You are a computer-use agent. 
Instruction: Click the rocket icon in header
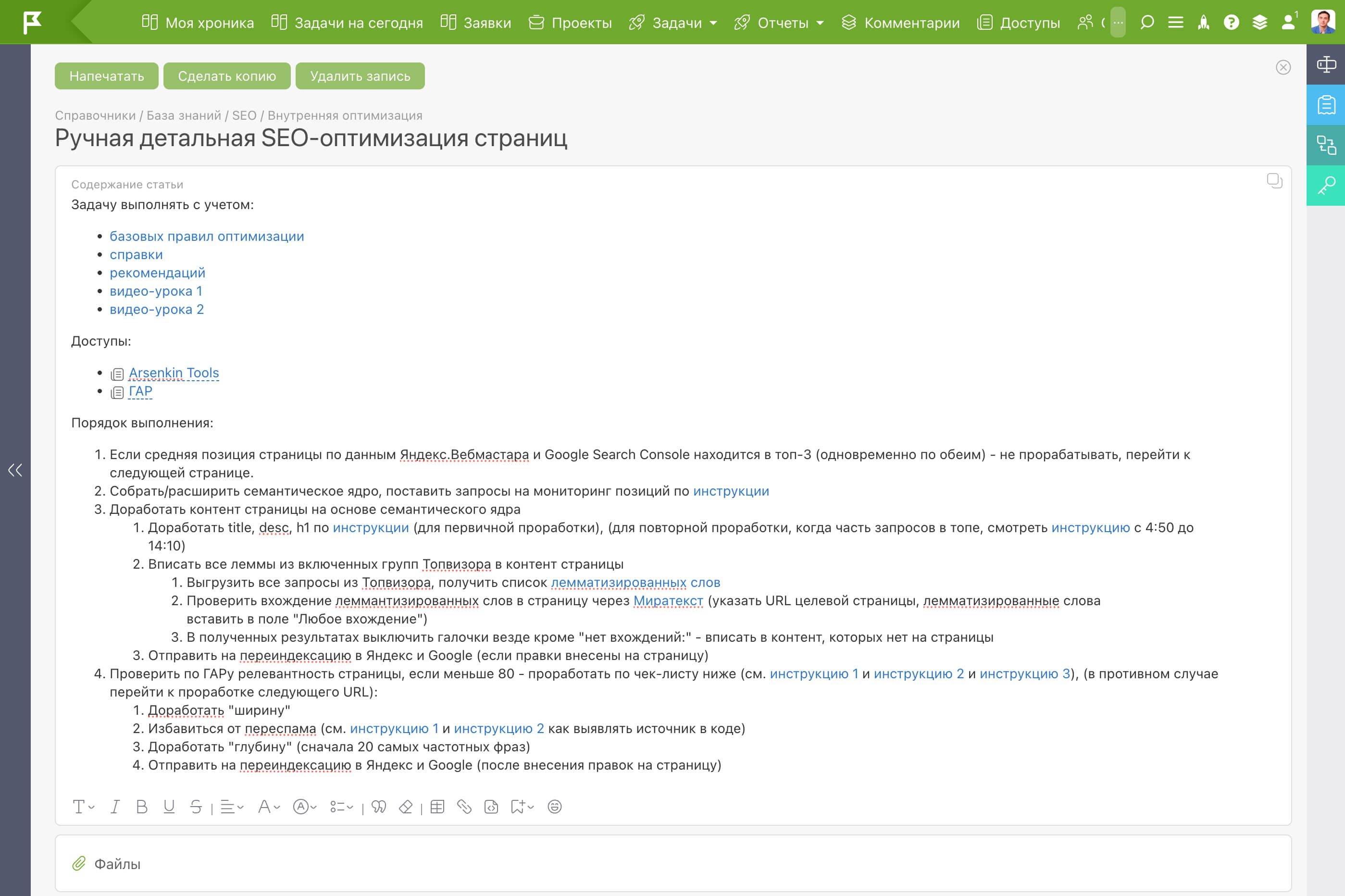click(x=1203, y=22)
